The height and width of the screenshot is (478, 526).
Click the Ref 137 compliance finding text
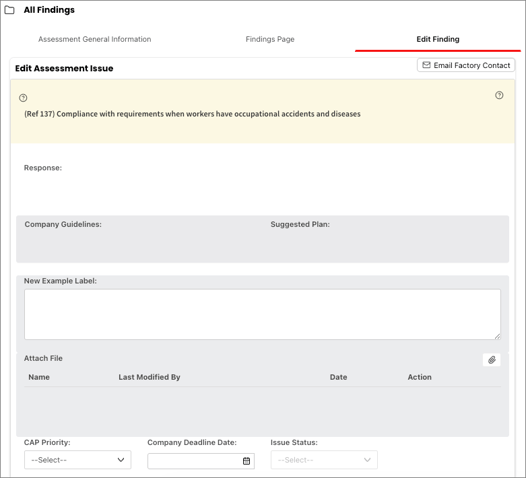point(192,114)
